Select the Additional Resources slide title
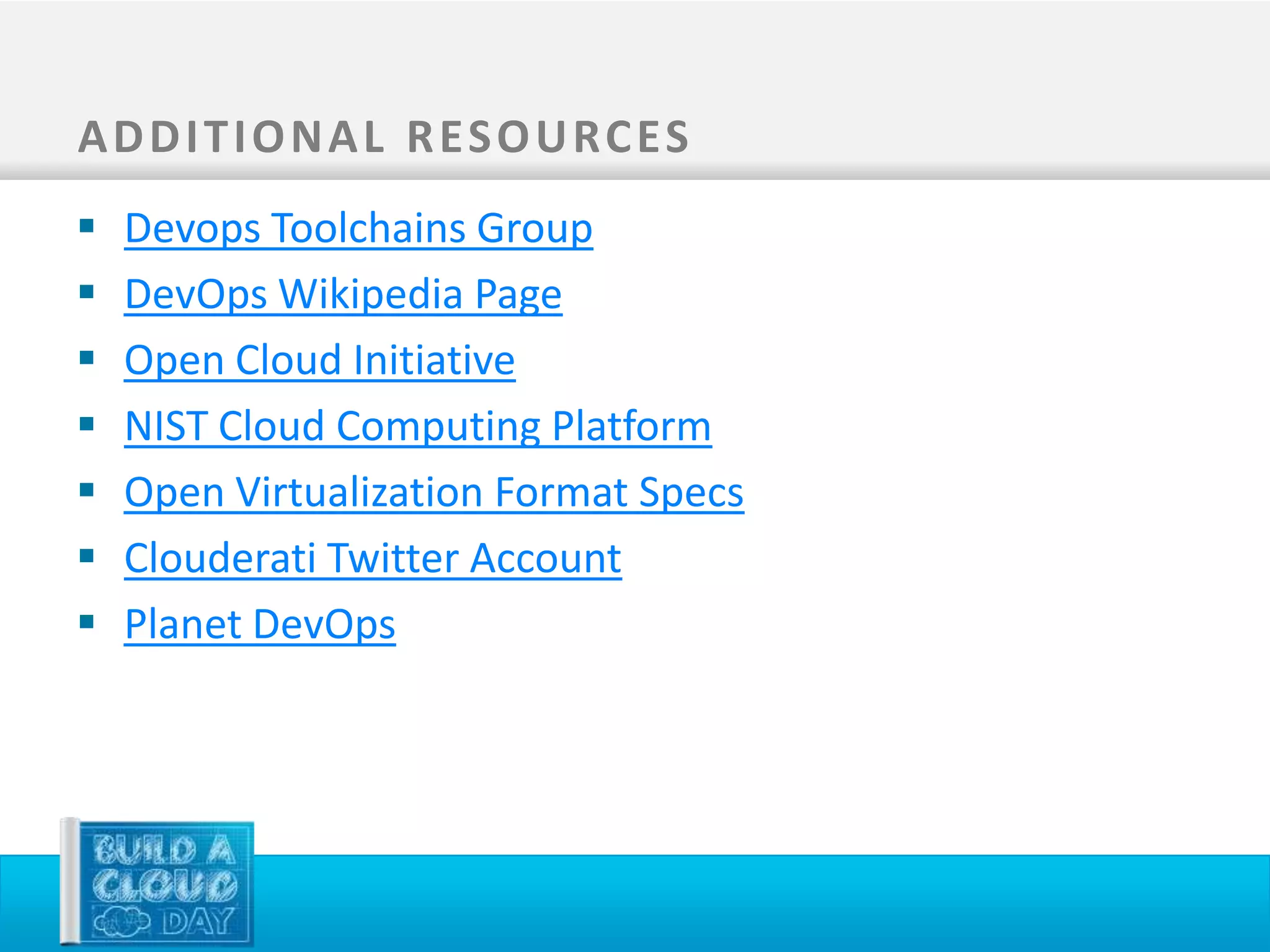 (x=383, y=137)
